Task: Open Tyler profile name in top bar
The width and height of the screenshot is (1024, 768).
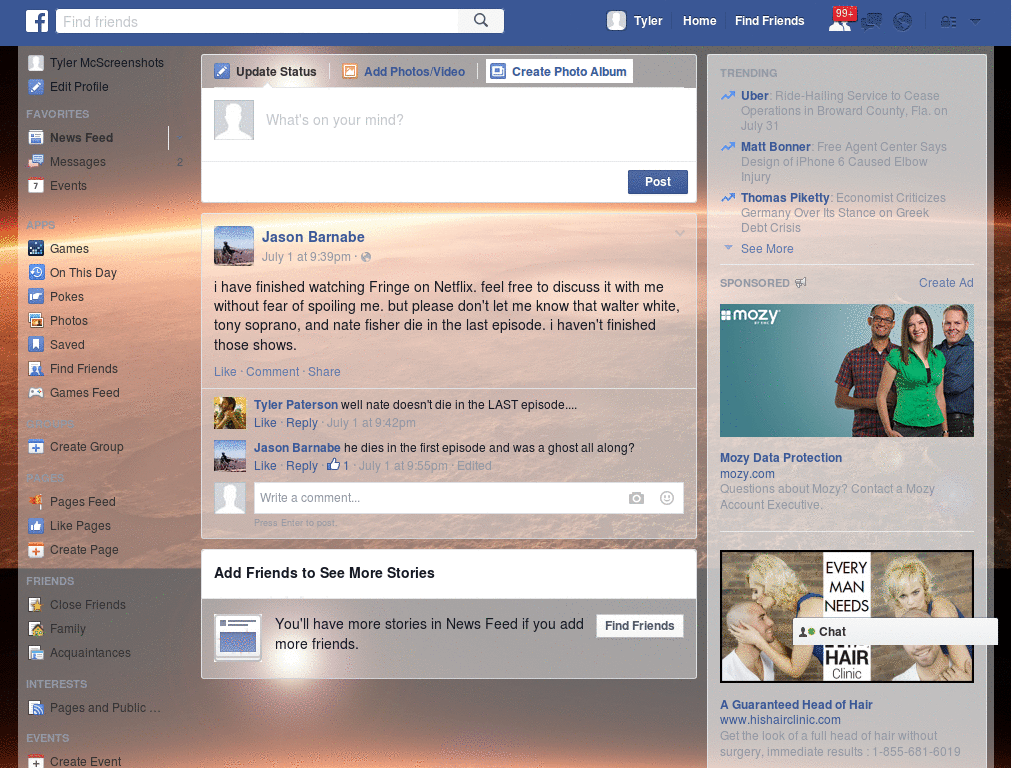Action: tap(648, 21)
